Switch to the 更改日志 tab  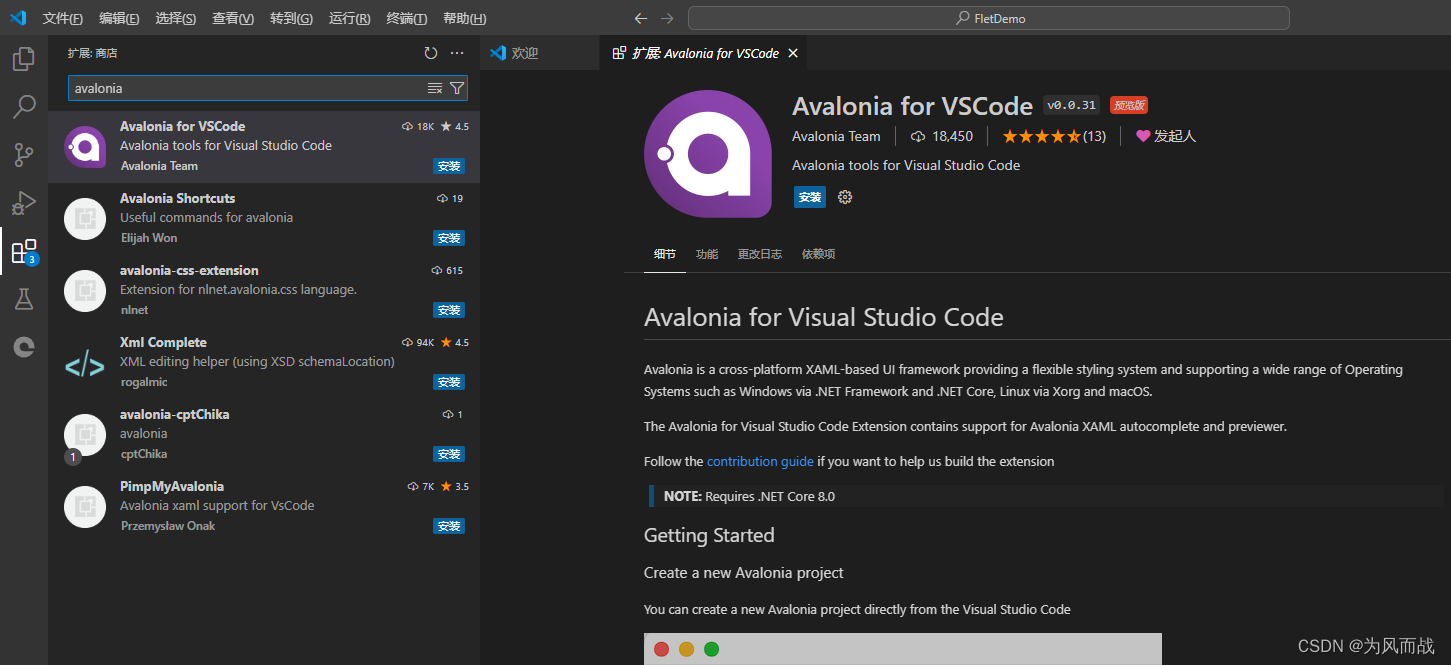point(759,253)
